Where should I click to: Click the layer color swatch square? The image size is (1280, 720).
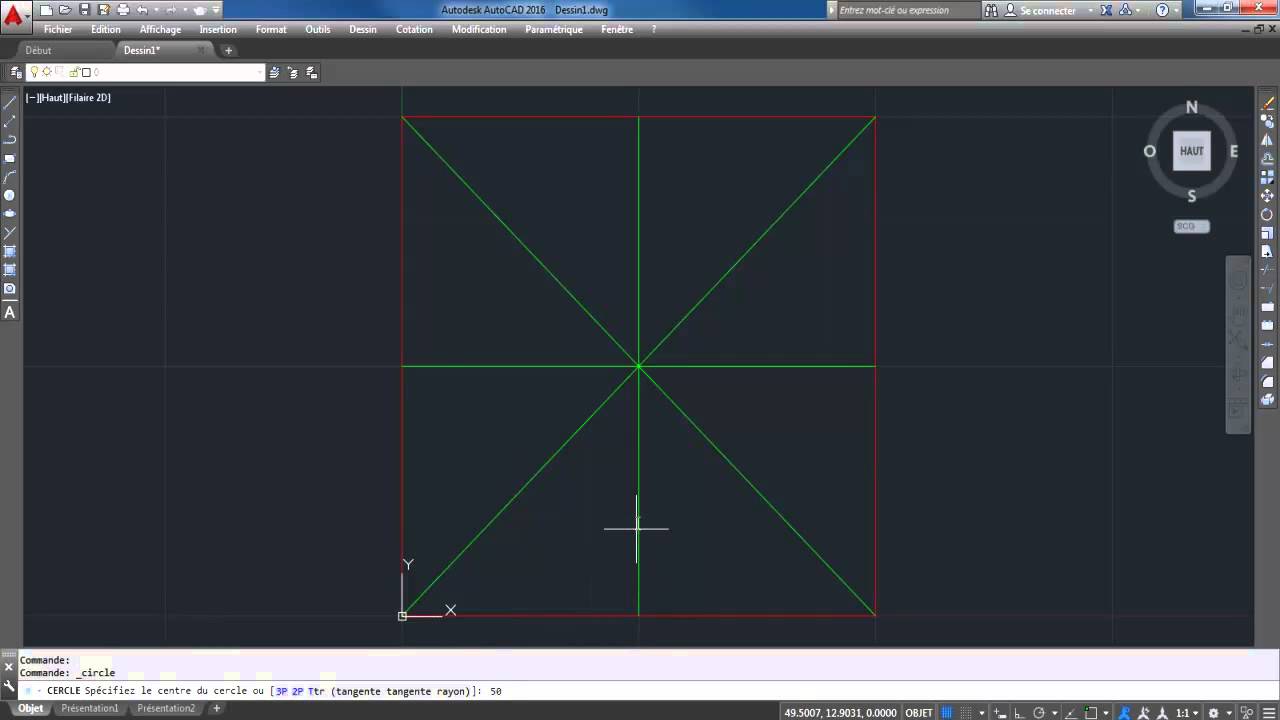(x=86, y=72)
